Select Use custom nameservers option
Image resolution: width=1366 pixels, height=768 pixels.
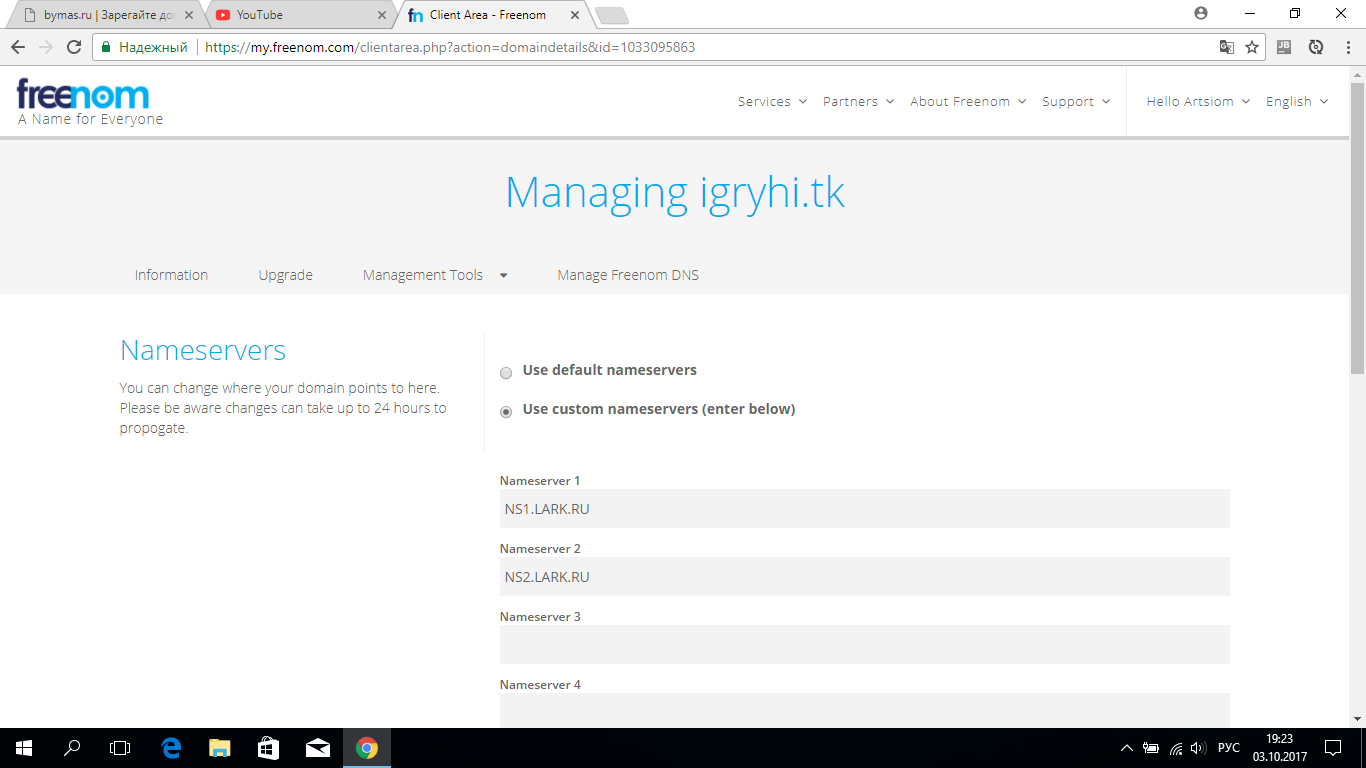[506, 412]
